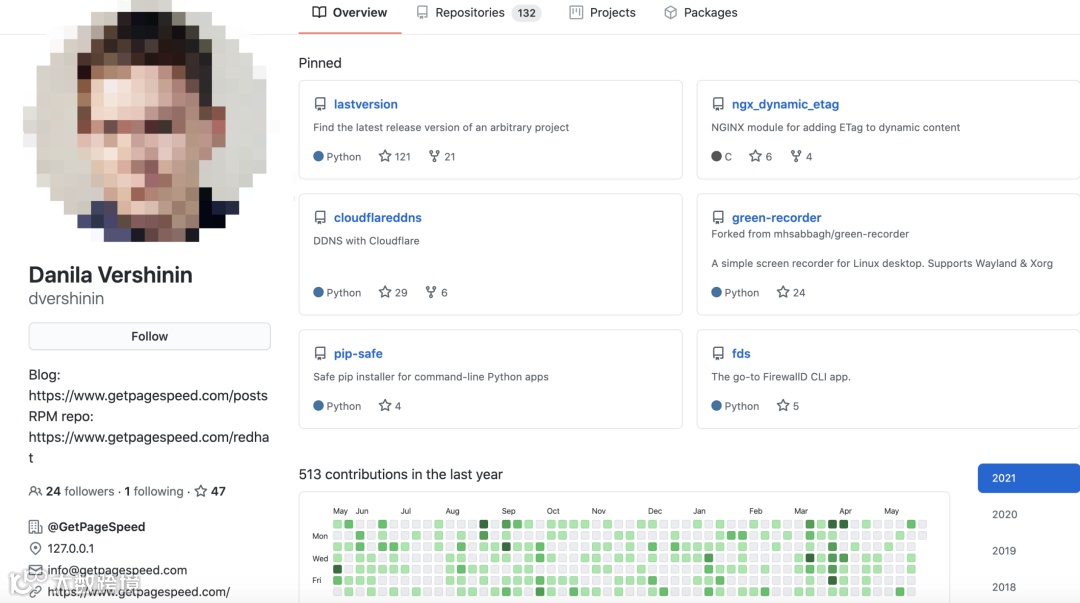The width and height of the screenshot is (1080, 603).
Task: Switch to the Repositories tab
Action: point(477,13)
